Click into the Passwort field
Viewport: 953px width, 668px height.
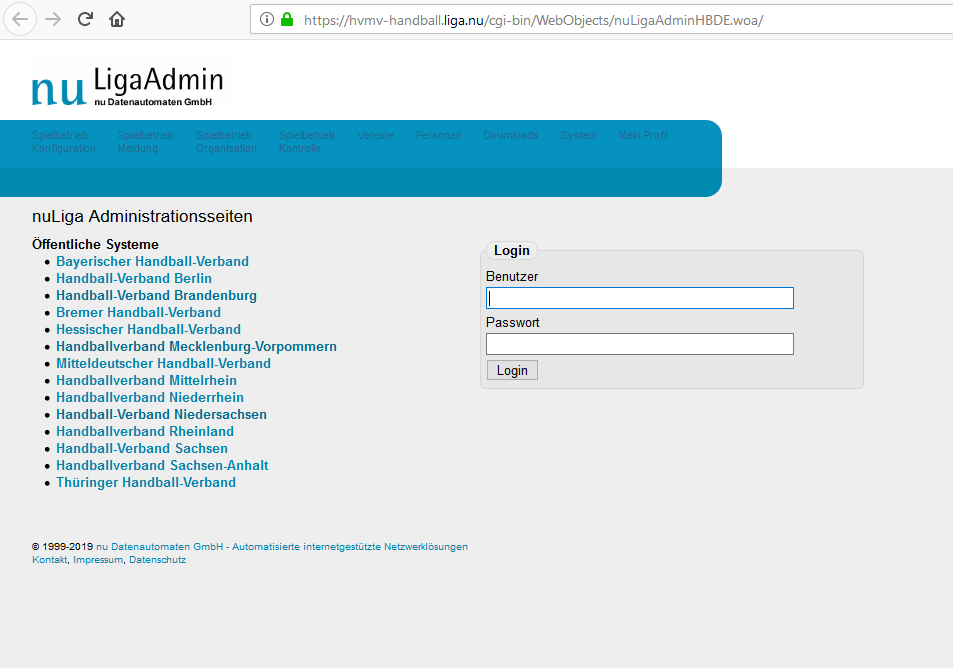639,344
